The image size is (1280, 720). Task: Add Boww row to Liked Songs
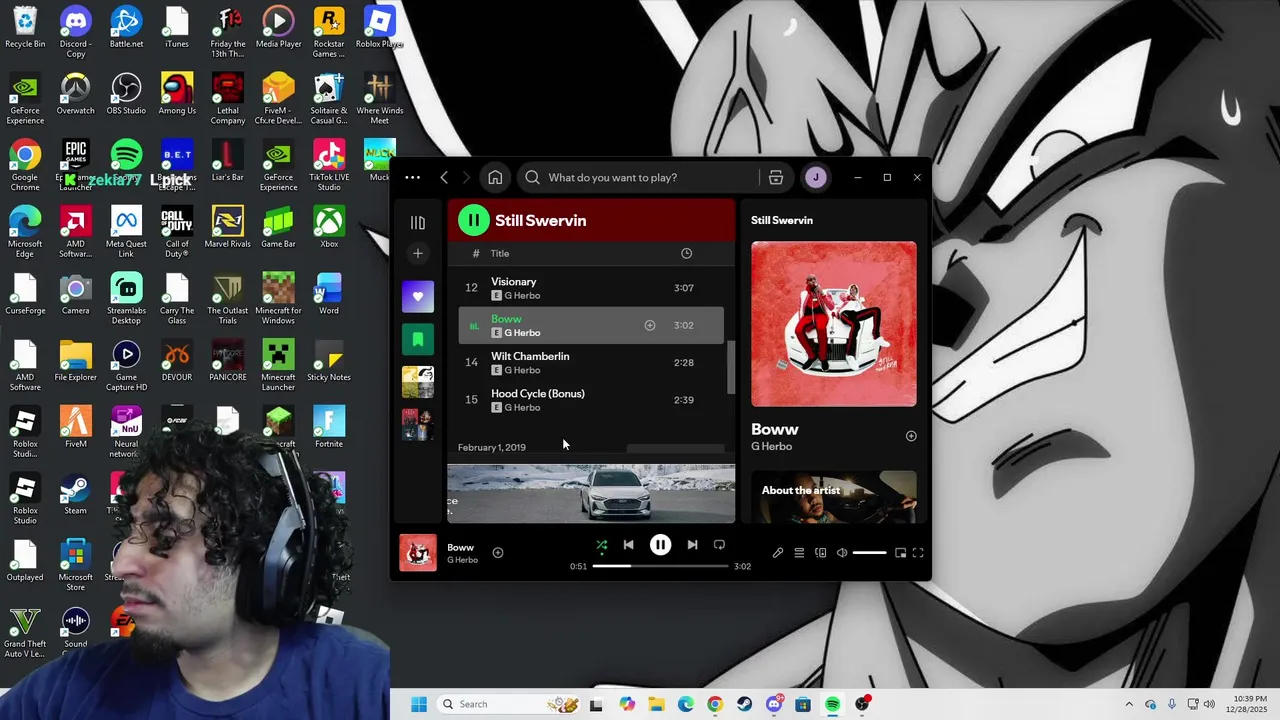click(x=650, y=325)
